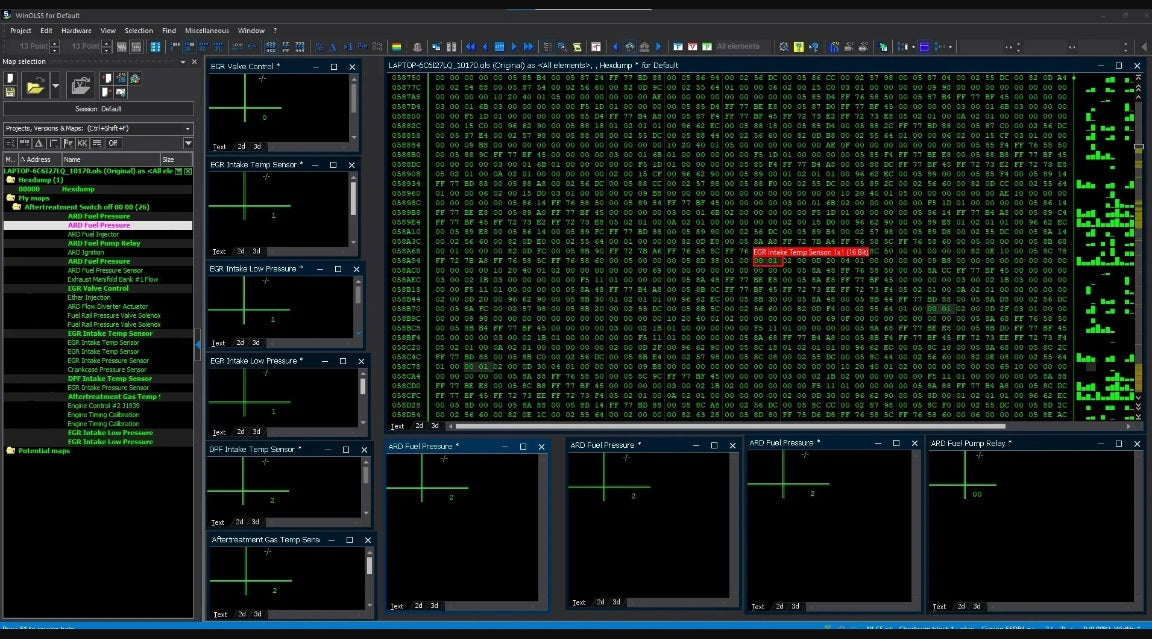Click the large checksum icon in Map selection
The image size is (1152, 639).
78,87
